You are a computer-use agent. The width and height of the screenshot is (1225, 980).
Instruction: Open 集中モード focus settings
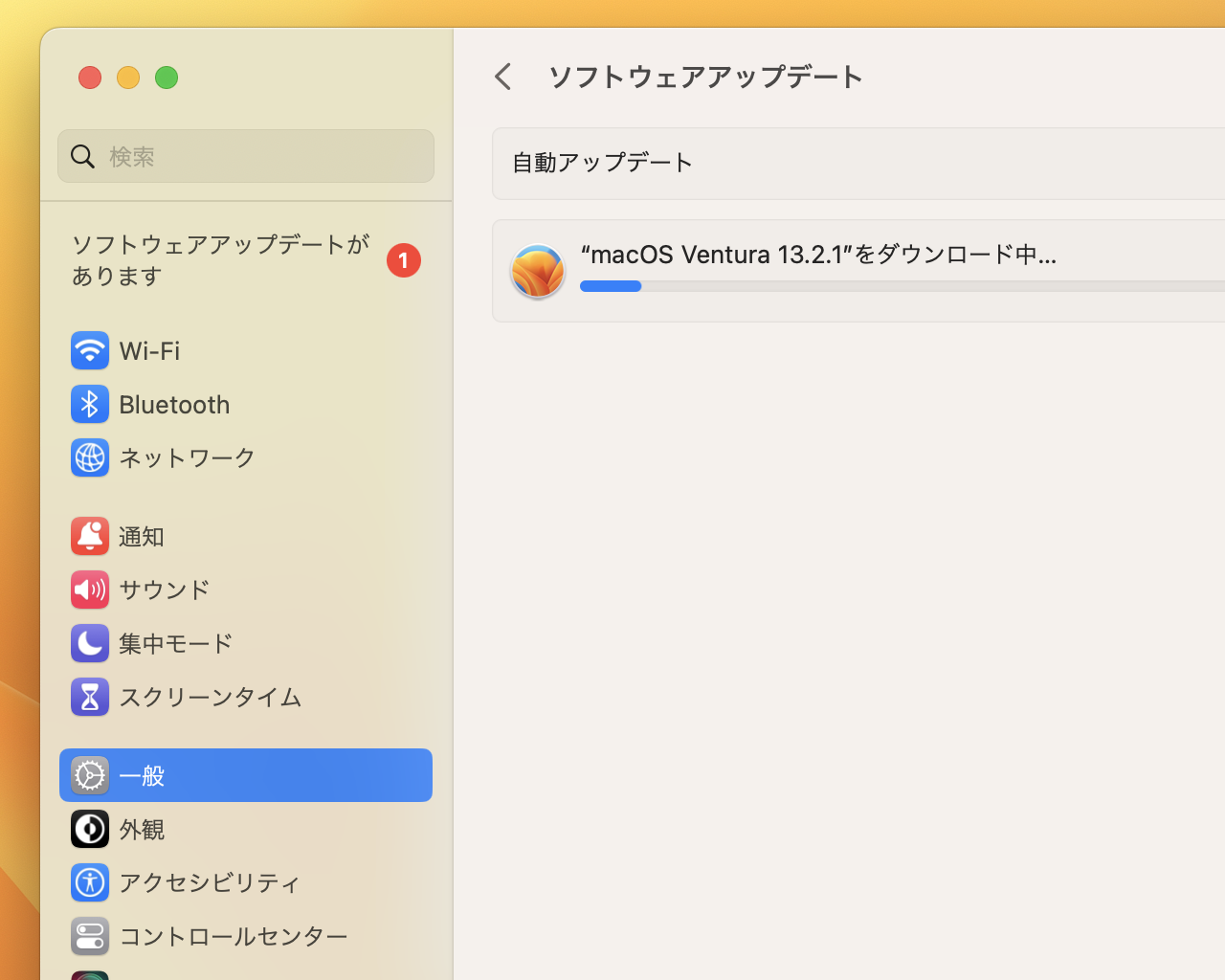[89, 643]
